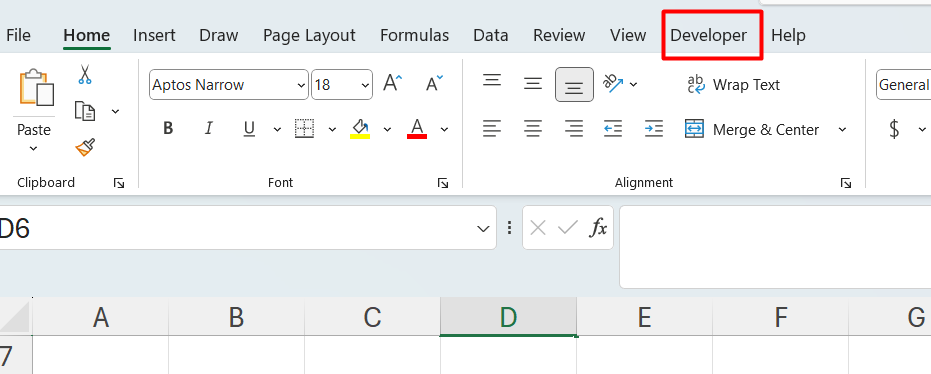
Task: Select column A header
Action: 100,318
